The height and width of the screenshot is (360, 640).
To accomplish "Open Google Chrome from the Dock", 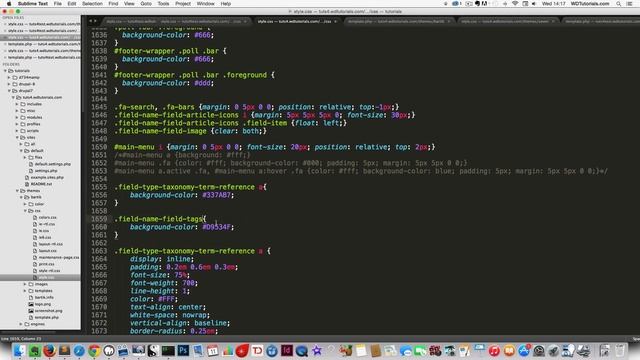I will [x=94, y=351].
